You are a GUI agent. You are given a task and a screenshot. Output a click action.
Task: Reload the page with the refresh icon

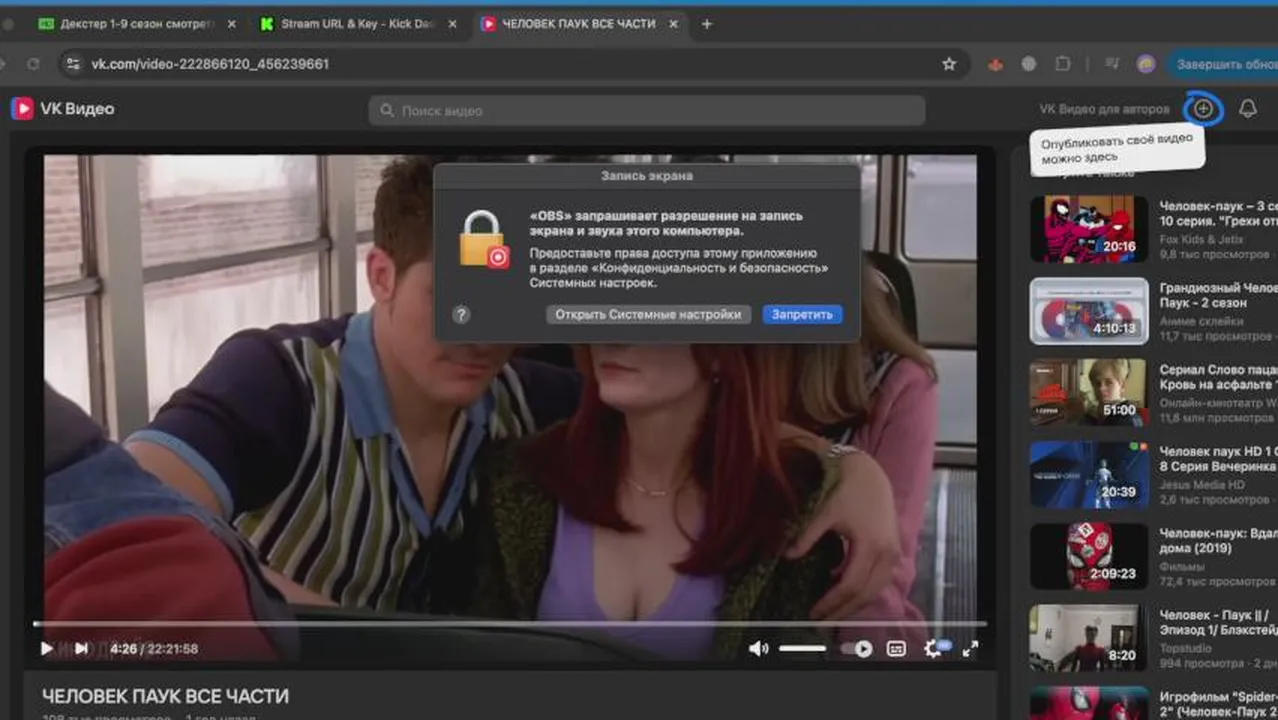pos(33,64)
